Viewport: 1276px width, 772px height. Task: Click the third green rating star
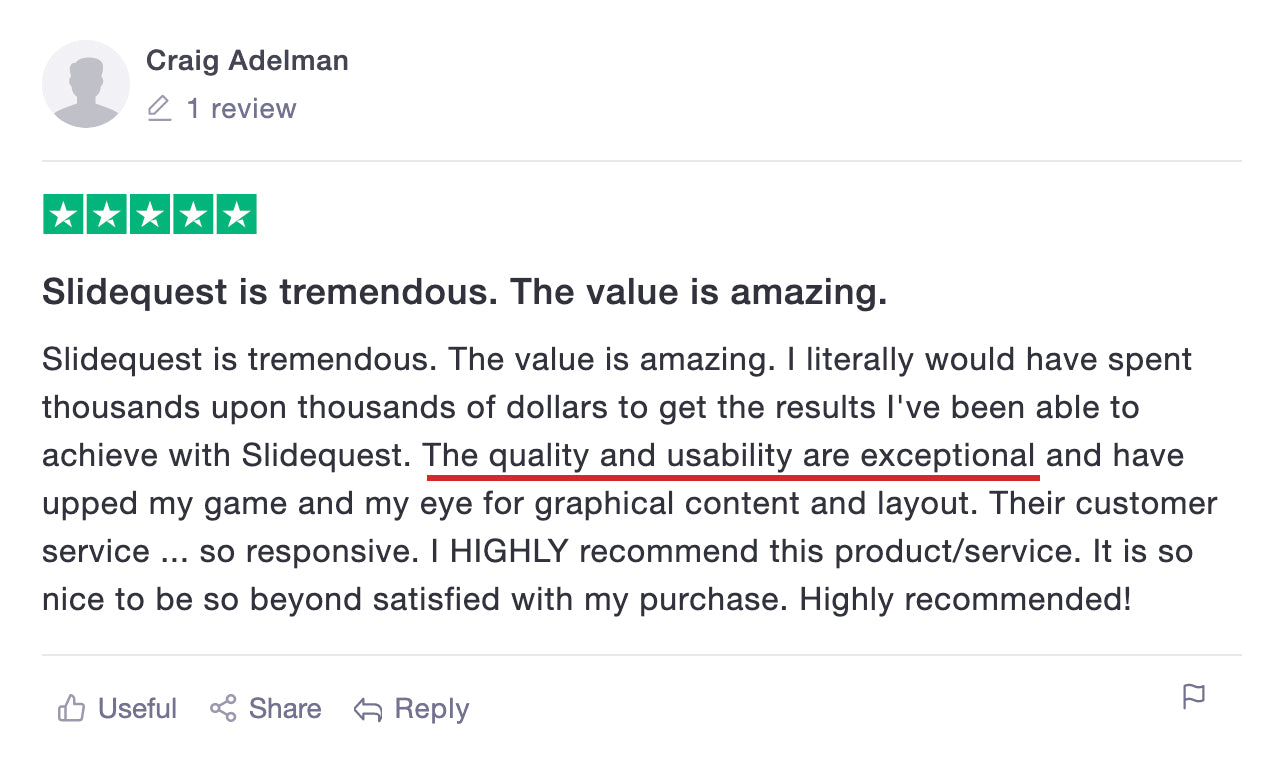150,215
